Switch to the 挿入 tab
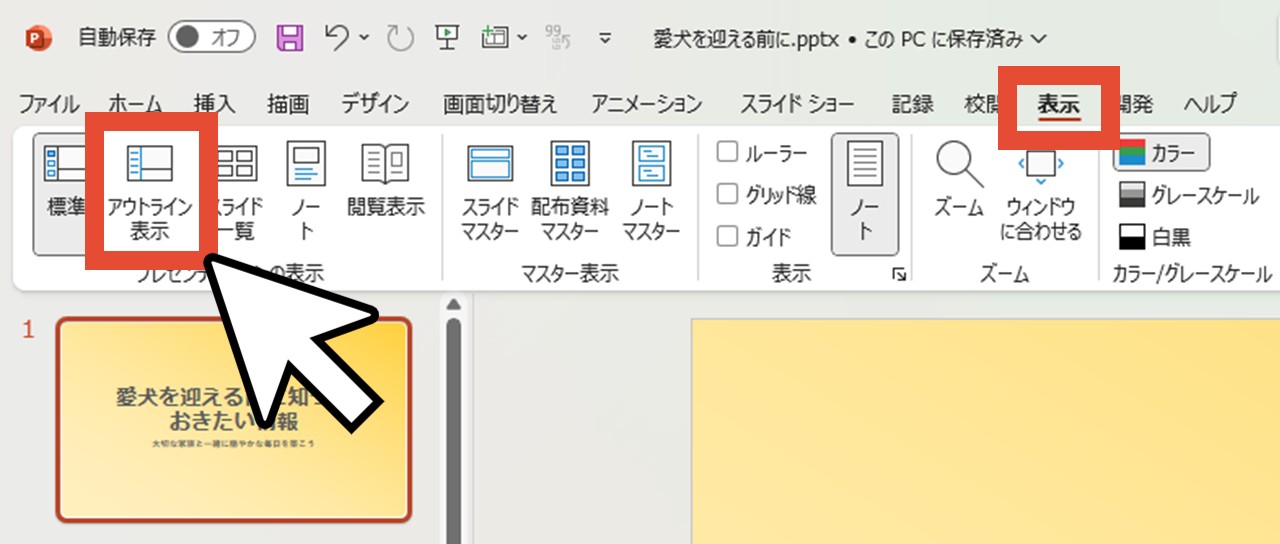1280x544 pixels. tap(214, 103)
